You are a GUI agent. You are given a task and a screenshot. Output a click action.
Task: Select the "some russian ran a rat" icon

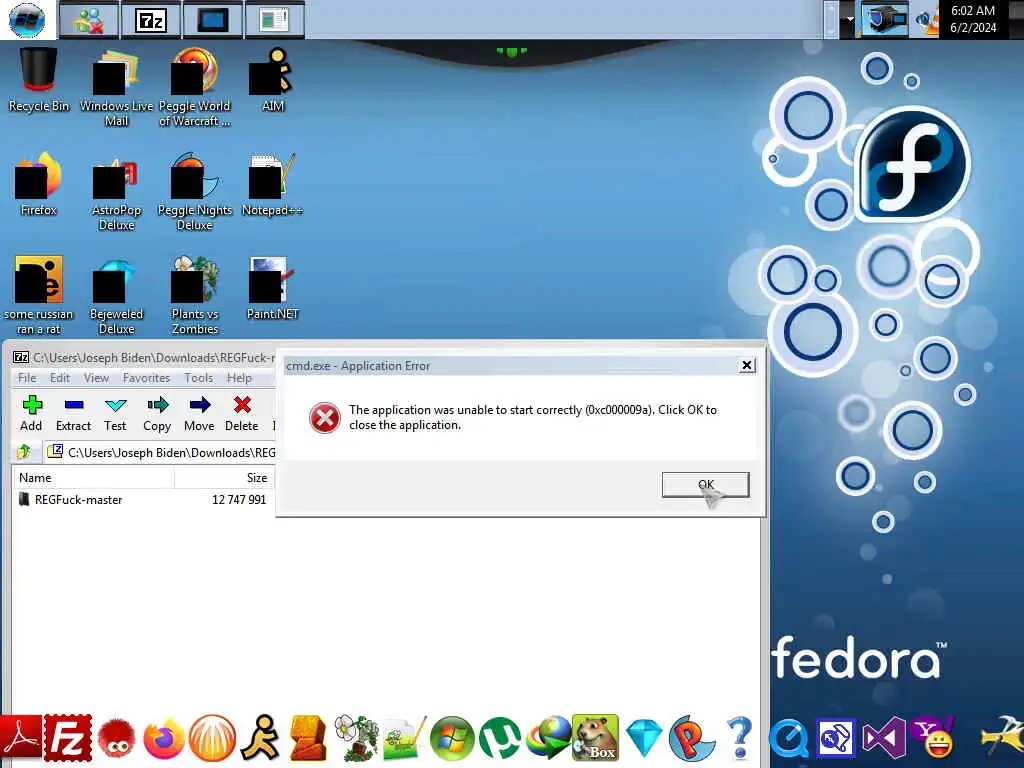pyautogui.click(x=38, y=295)
